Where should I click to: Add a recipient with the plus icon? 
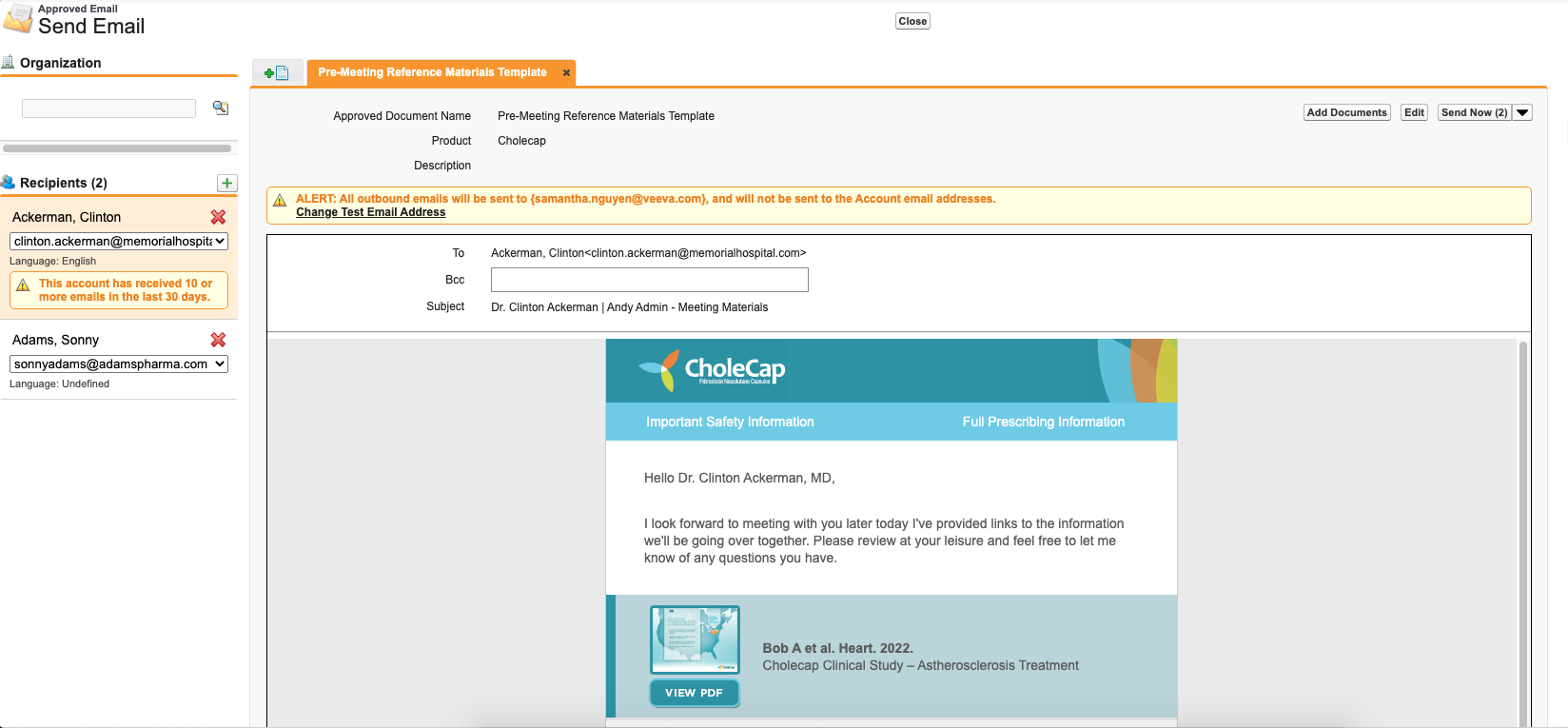(227, 183)
